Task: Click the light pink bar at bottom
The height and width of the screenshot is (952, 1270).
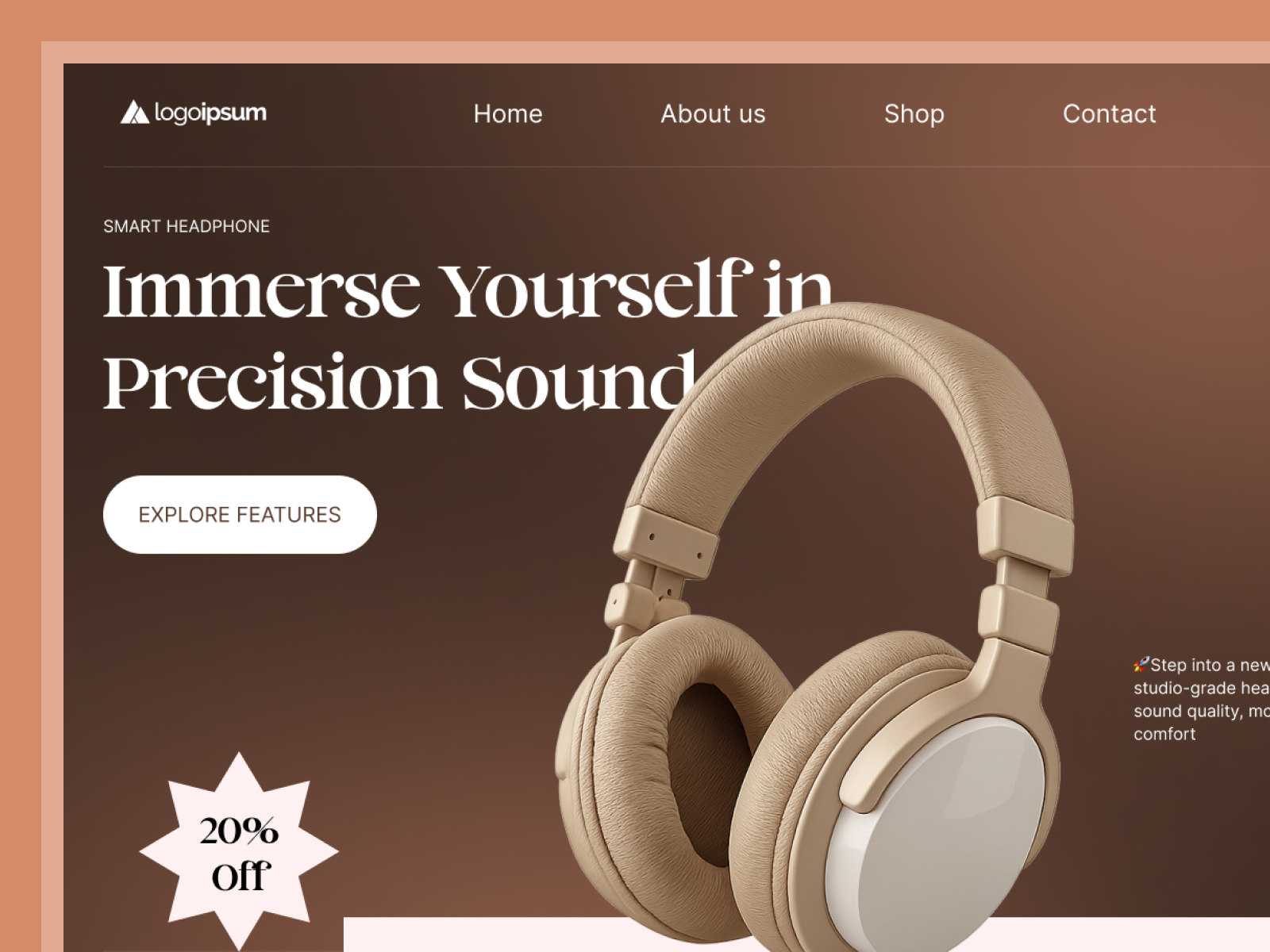Action: tap(806, 935)
